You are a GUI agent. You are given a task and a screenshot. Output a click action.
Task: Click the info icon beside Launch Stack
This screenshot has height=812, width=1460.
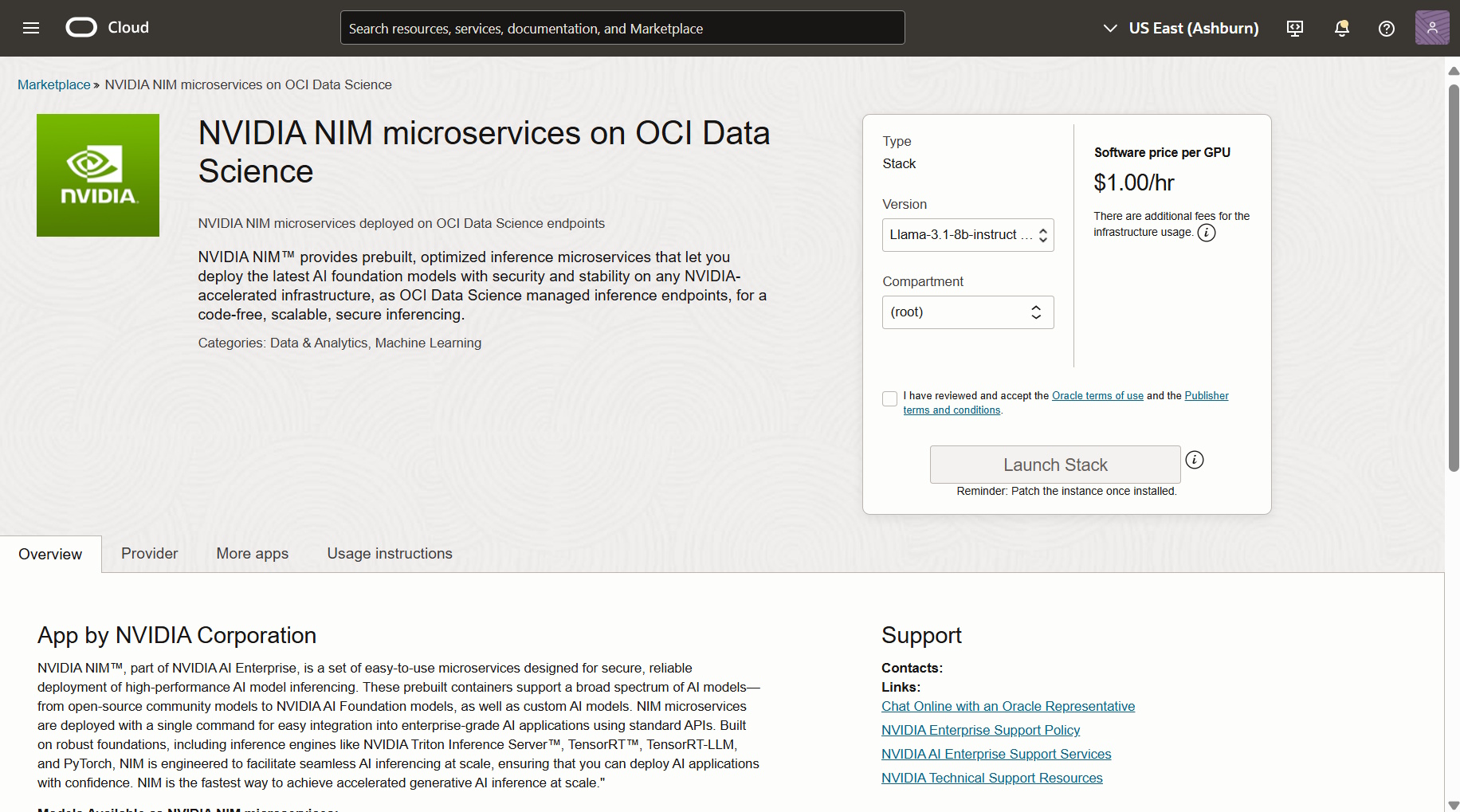coord(1195,460)
